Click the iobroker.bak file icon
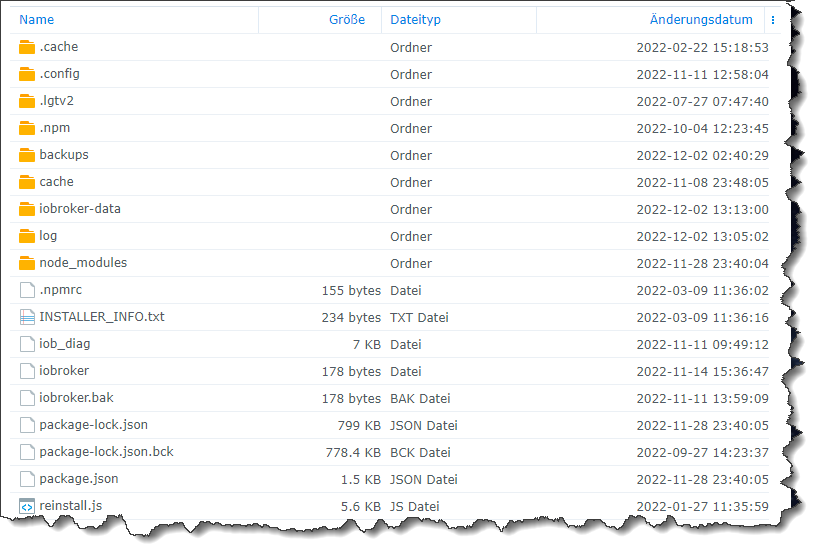This screenshot has height=558, width=828. click(27, 398)
